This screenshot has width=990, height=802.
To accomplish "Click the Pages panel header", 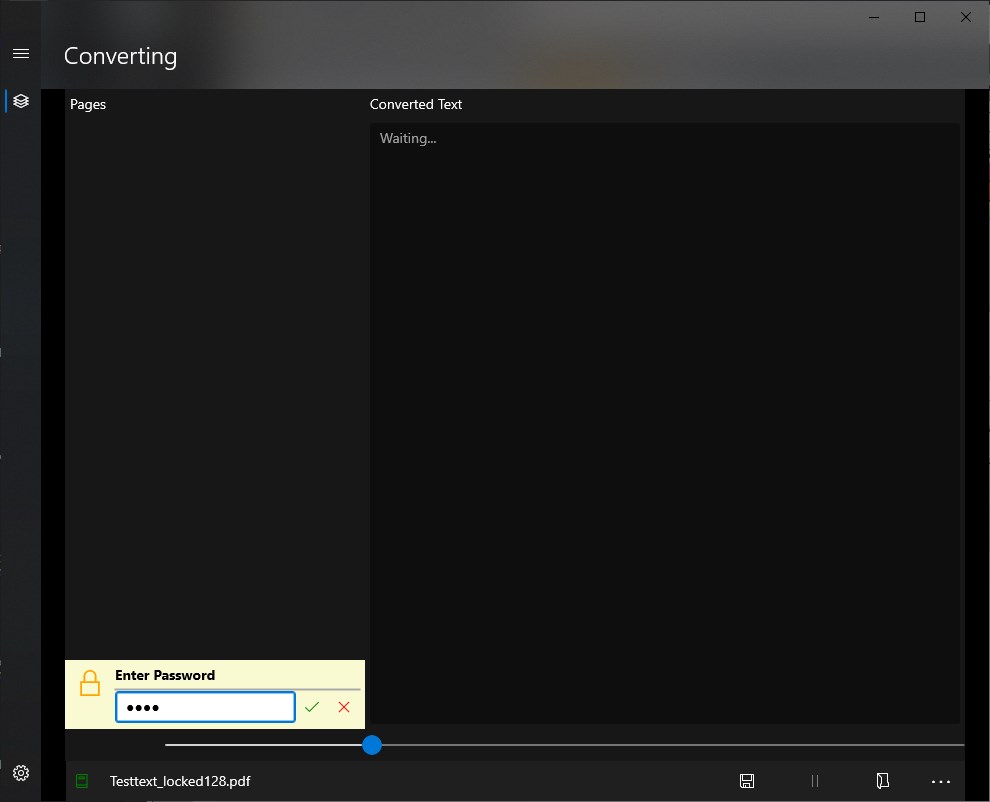I will click(x=88, y=104).
